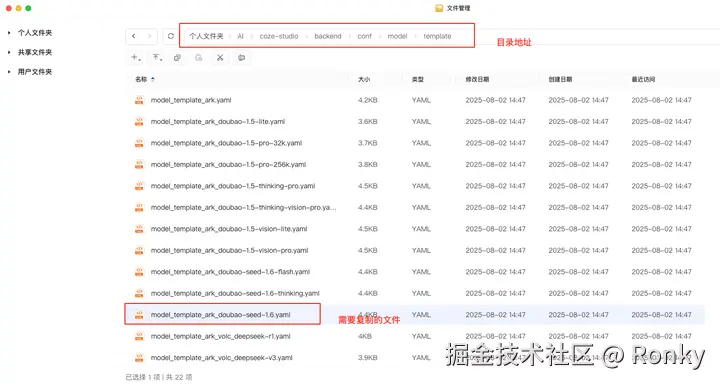Sort by the 名称 column header
This screenshot has width=720, height=384.
pyautogui.click(x=141, y=79)
